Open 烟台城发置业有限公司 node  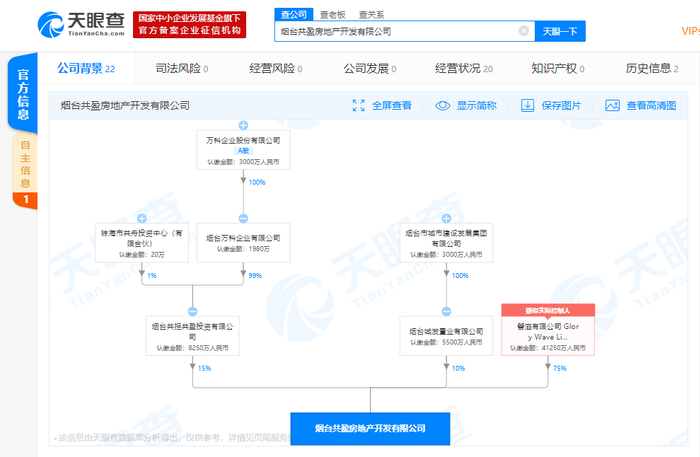pyautogui.click(x=446, y=336)
